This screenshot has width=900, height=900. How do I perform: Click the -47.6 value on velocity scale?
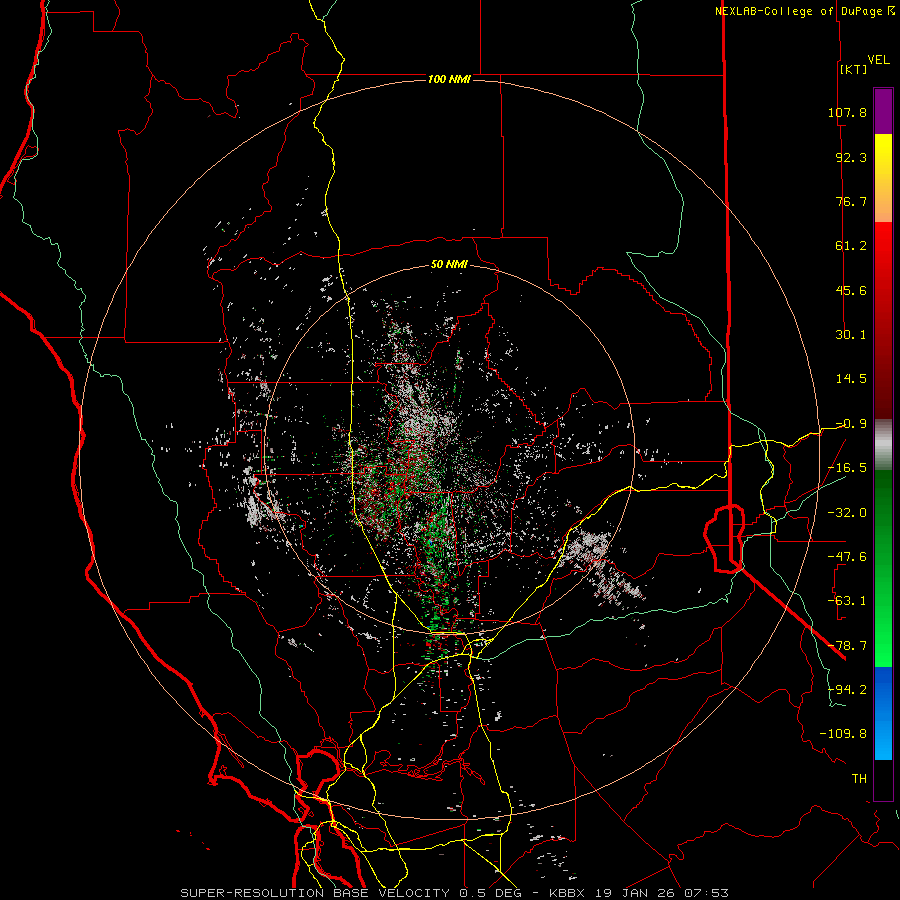847,557
